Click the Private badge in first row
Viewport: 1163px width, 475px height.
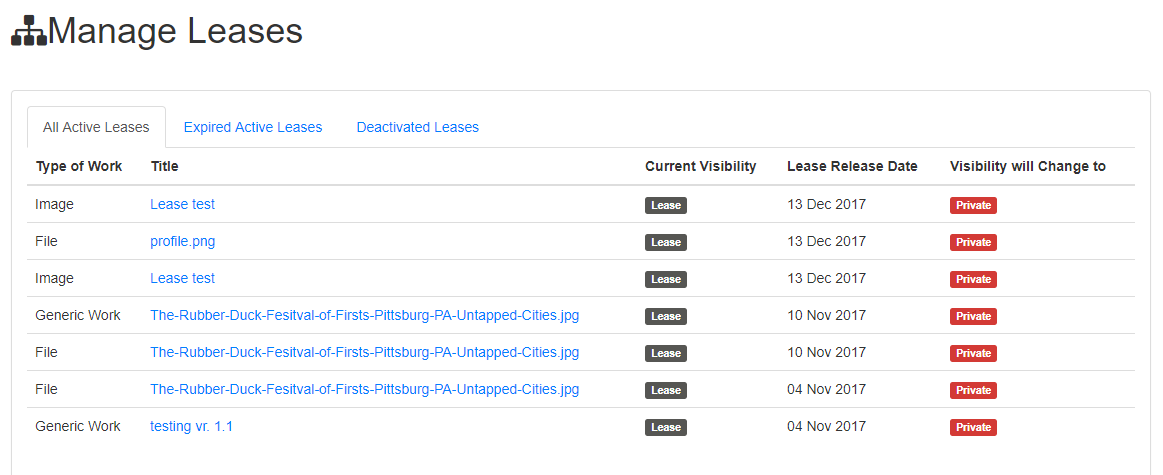(x=973, y=205)
